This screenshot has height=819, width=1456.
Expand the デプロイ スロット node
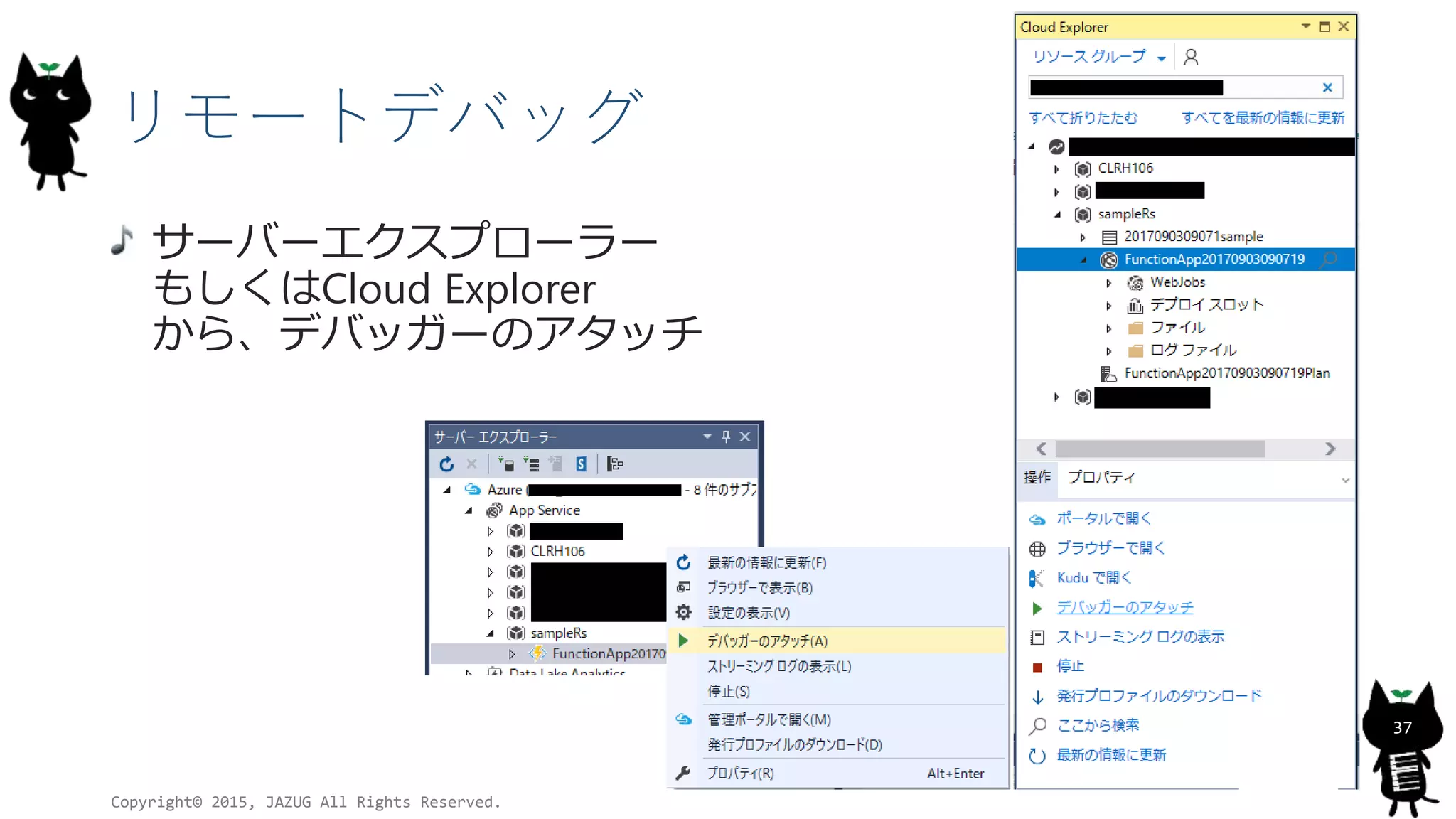coord(1108,306)
